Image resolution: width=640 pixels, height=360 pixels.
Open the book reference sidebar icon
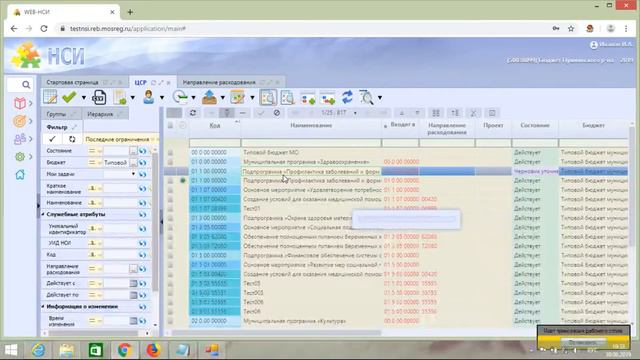20,103
